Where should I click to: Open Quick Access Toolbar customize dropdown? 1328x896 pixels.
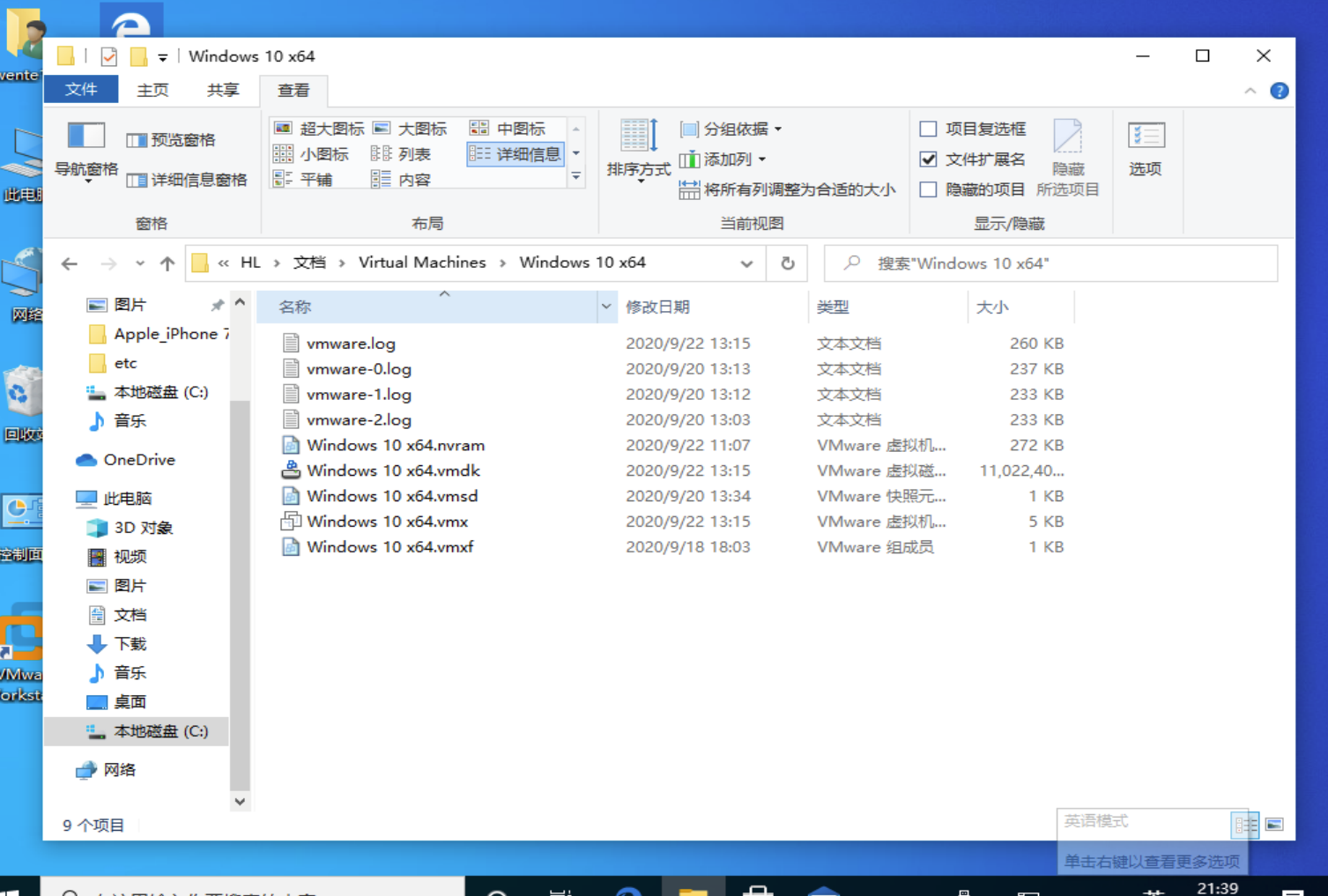(162, 57)
